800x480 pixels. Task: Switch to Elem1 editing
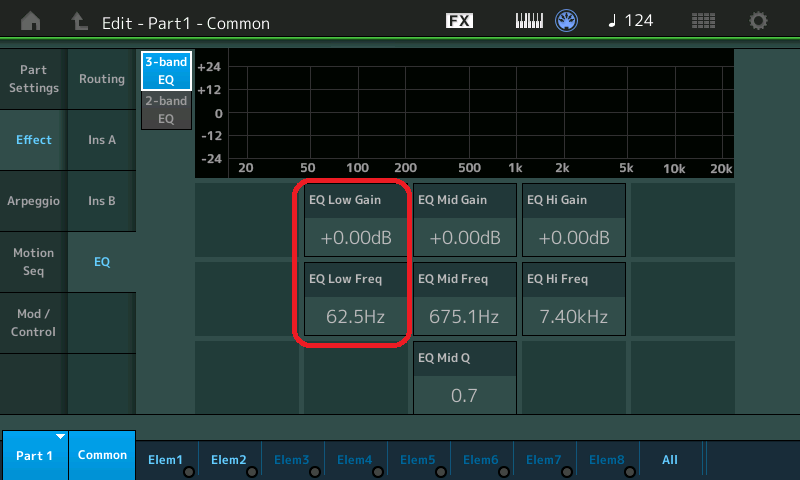[166, 460]
